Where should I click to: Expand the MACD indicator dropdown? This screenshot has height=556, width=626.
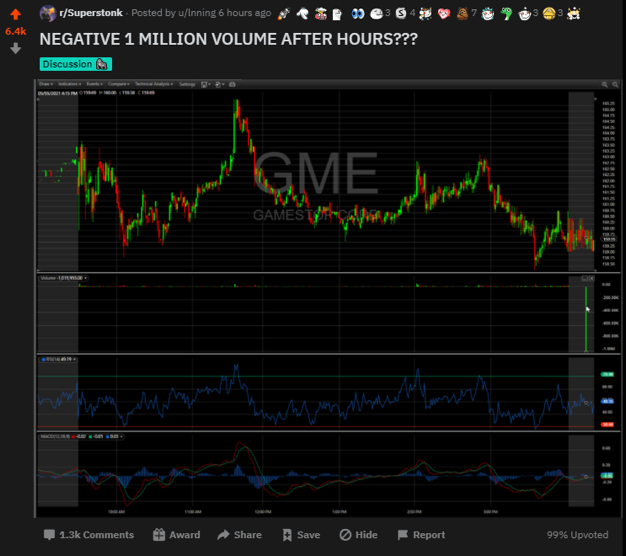(121, 437)
